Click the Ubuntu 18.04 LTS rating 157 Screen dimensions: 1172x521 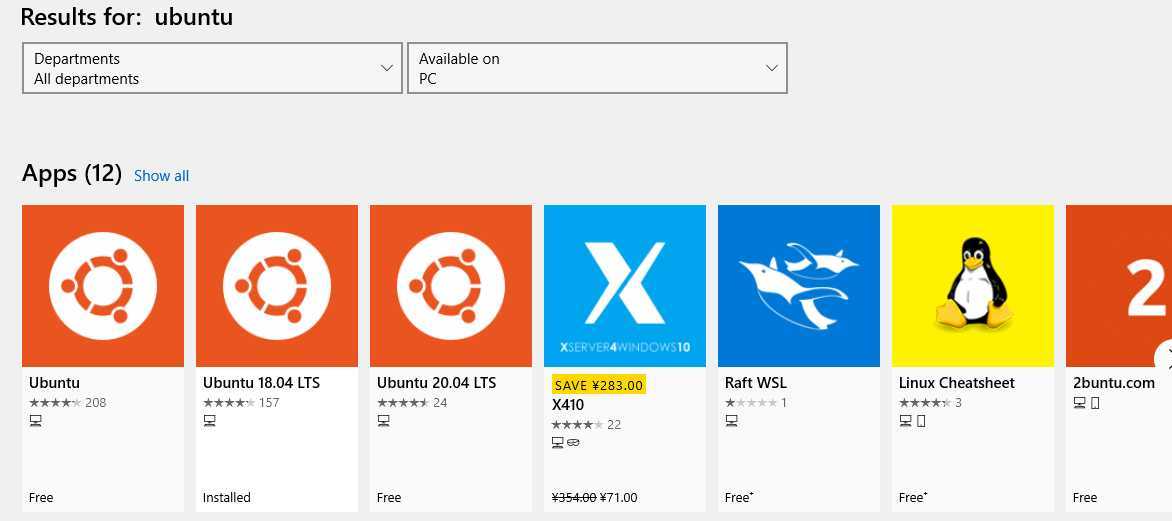[x=241, y=403]
